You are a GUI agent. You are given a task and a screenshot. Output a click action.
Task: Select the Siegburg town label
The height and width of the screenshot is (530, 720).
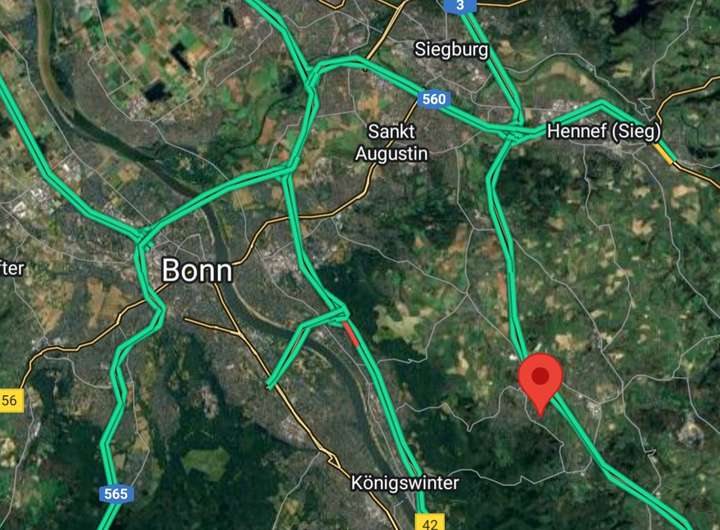(451, 49)
